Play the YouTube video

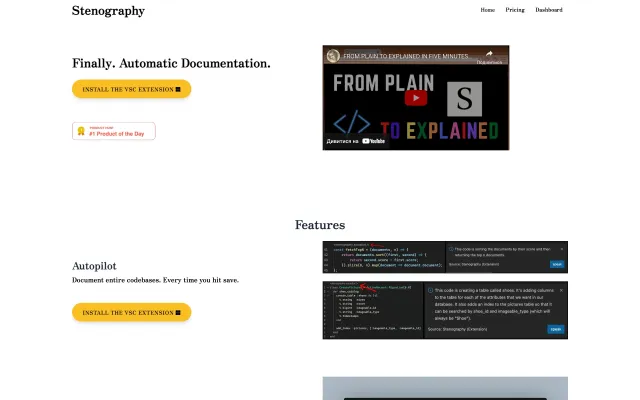(x=416, y=98)
